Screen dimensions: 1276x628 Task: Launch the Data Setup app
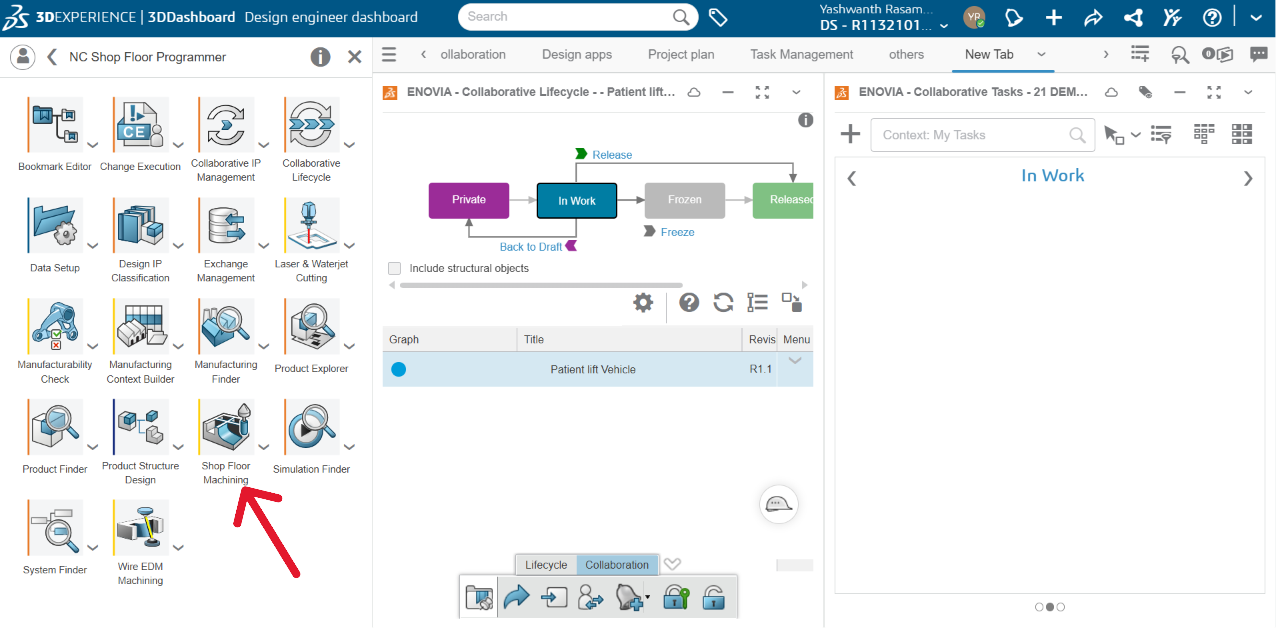(x=55, y=225)
